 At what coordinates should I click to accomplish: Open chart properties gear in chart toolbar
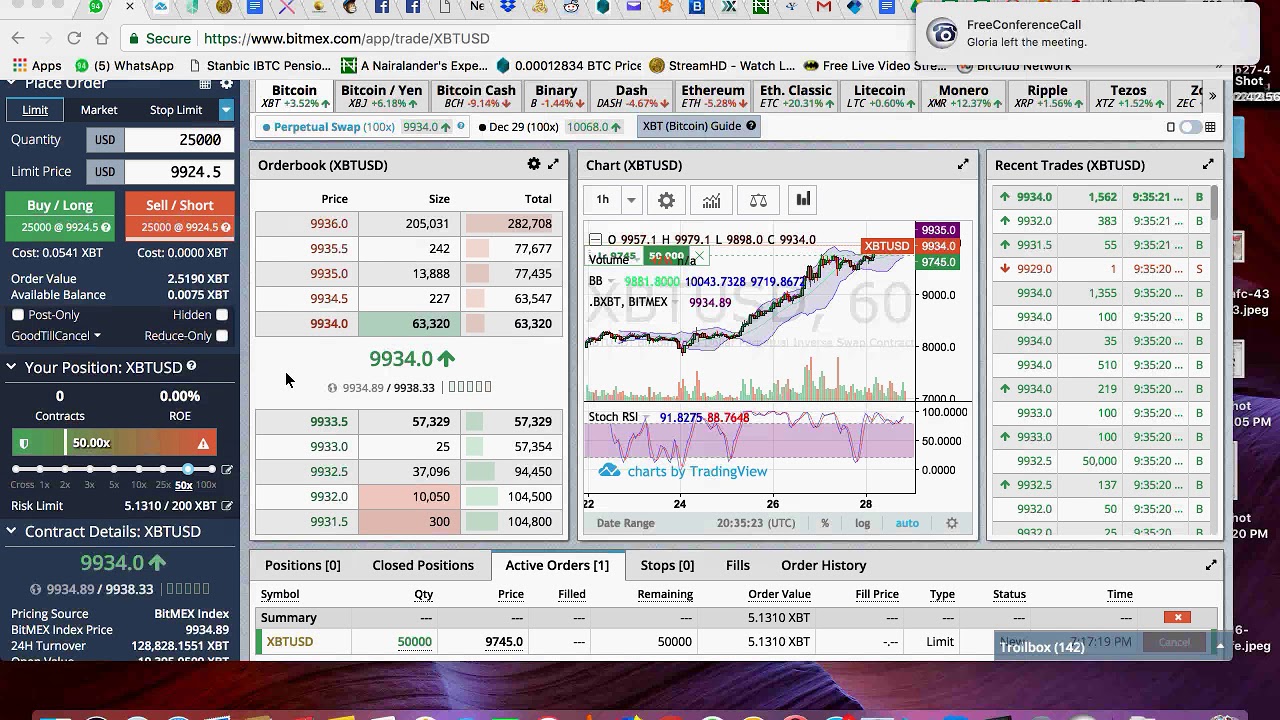pyautogui.click(x=666, y=200)
